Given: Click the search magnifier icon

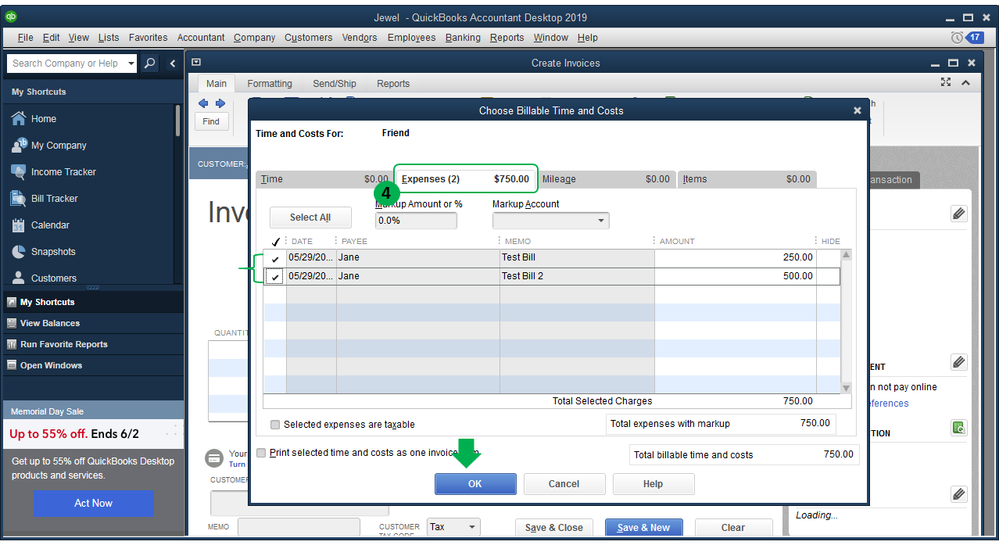Looking at the screenshot, I should point(150,63).
